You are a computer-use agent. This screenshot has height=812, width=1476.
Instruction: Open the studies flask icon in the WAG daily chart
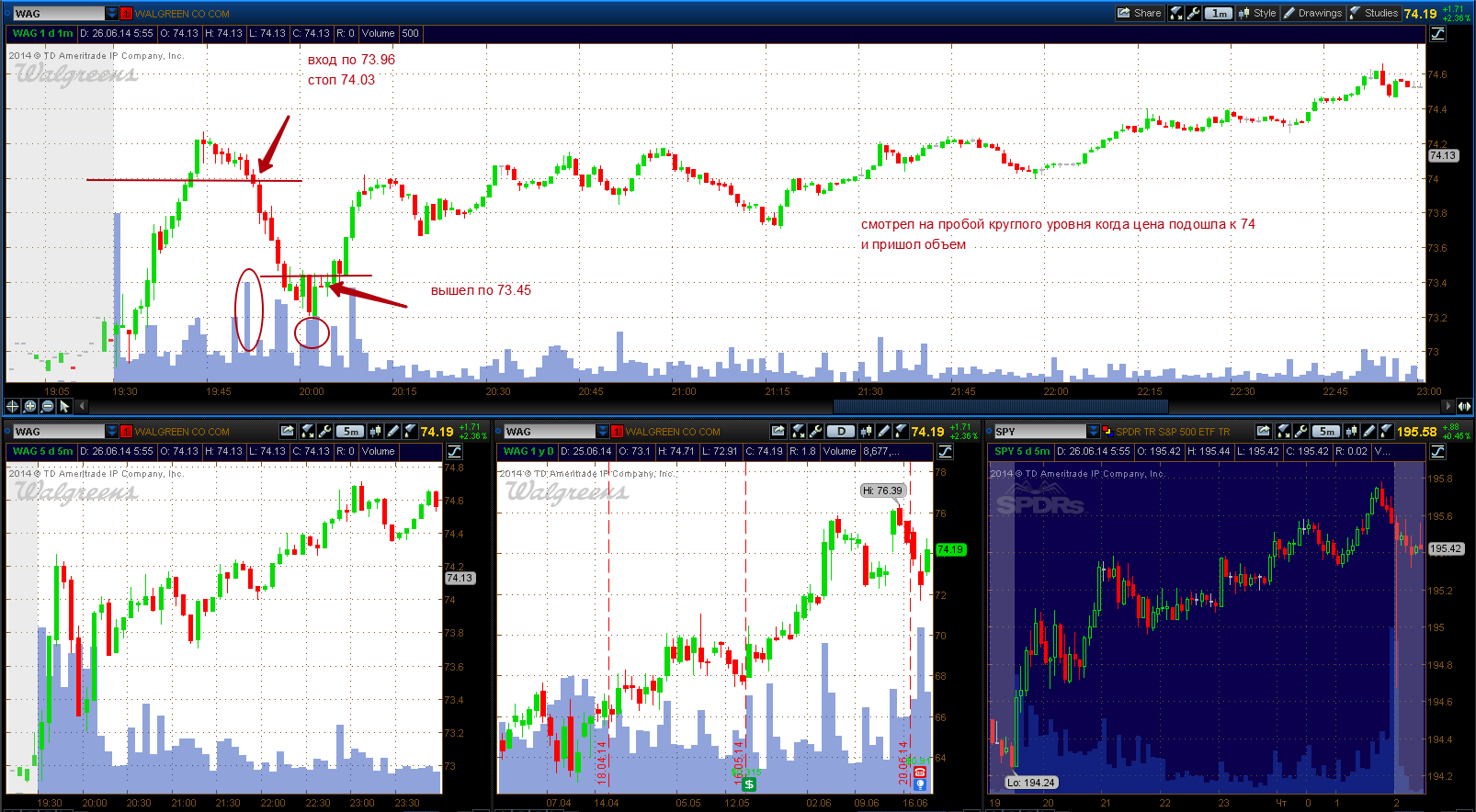coord(901,431)
